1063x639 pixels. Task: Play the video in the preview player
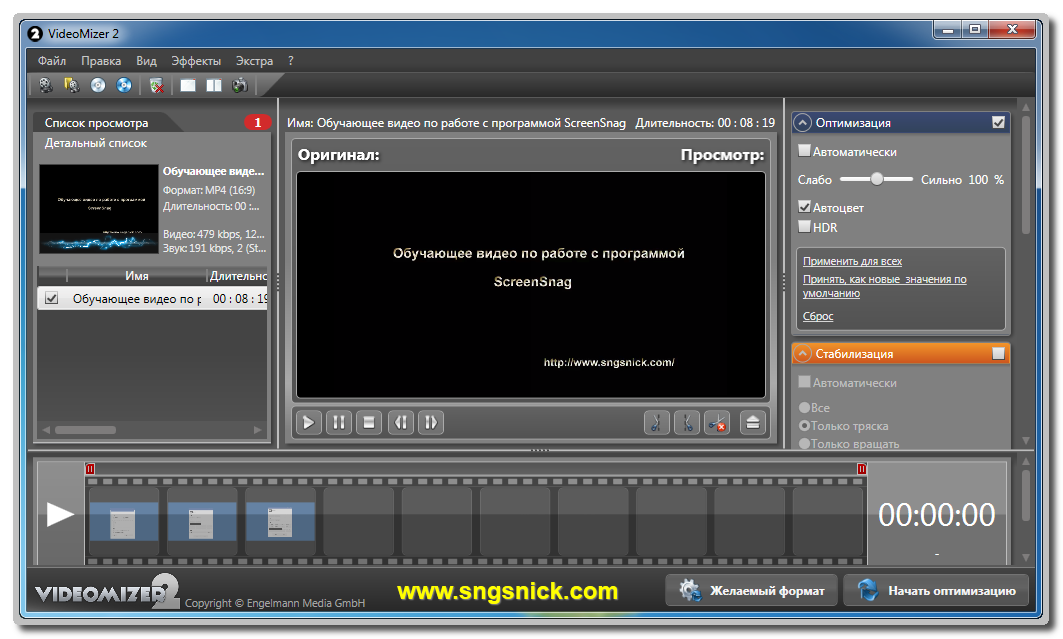[x=308, y=423]
